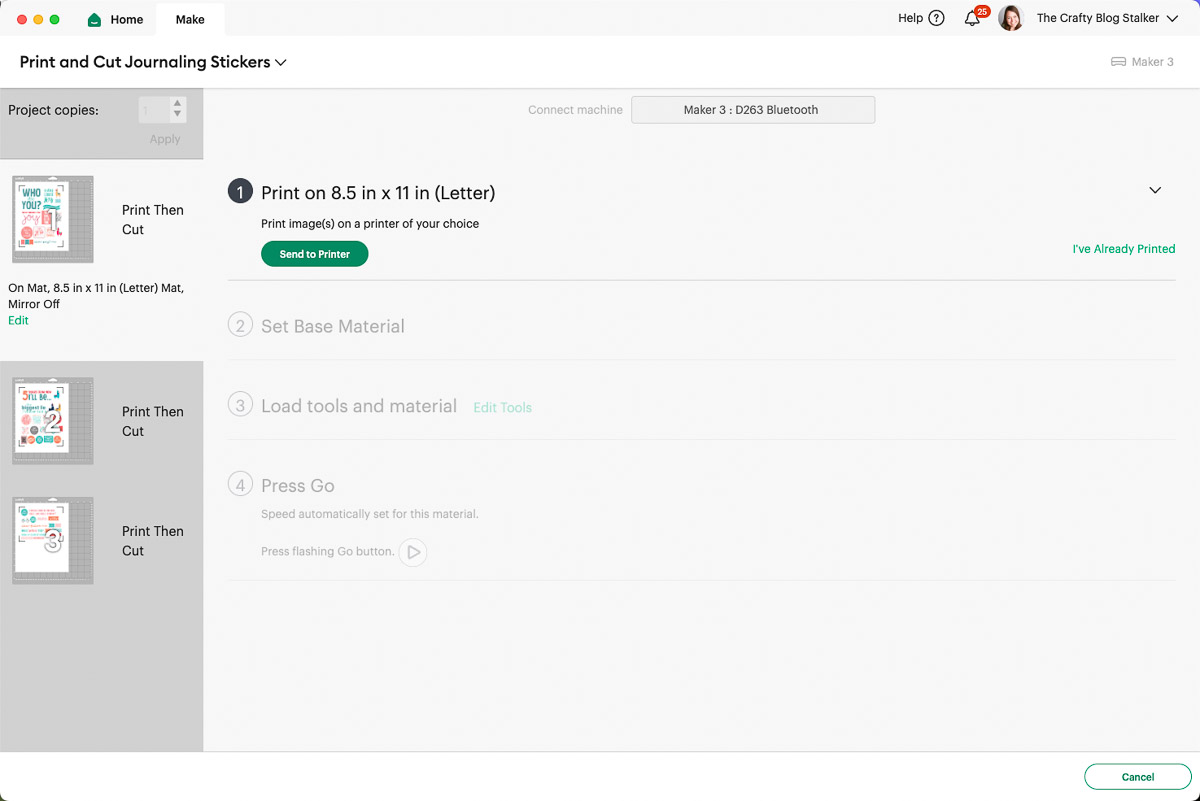
Task: Click the Apply button for project copies
Action: pos(165,139)
